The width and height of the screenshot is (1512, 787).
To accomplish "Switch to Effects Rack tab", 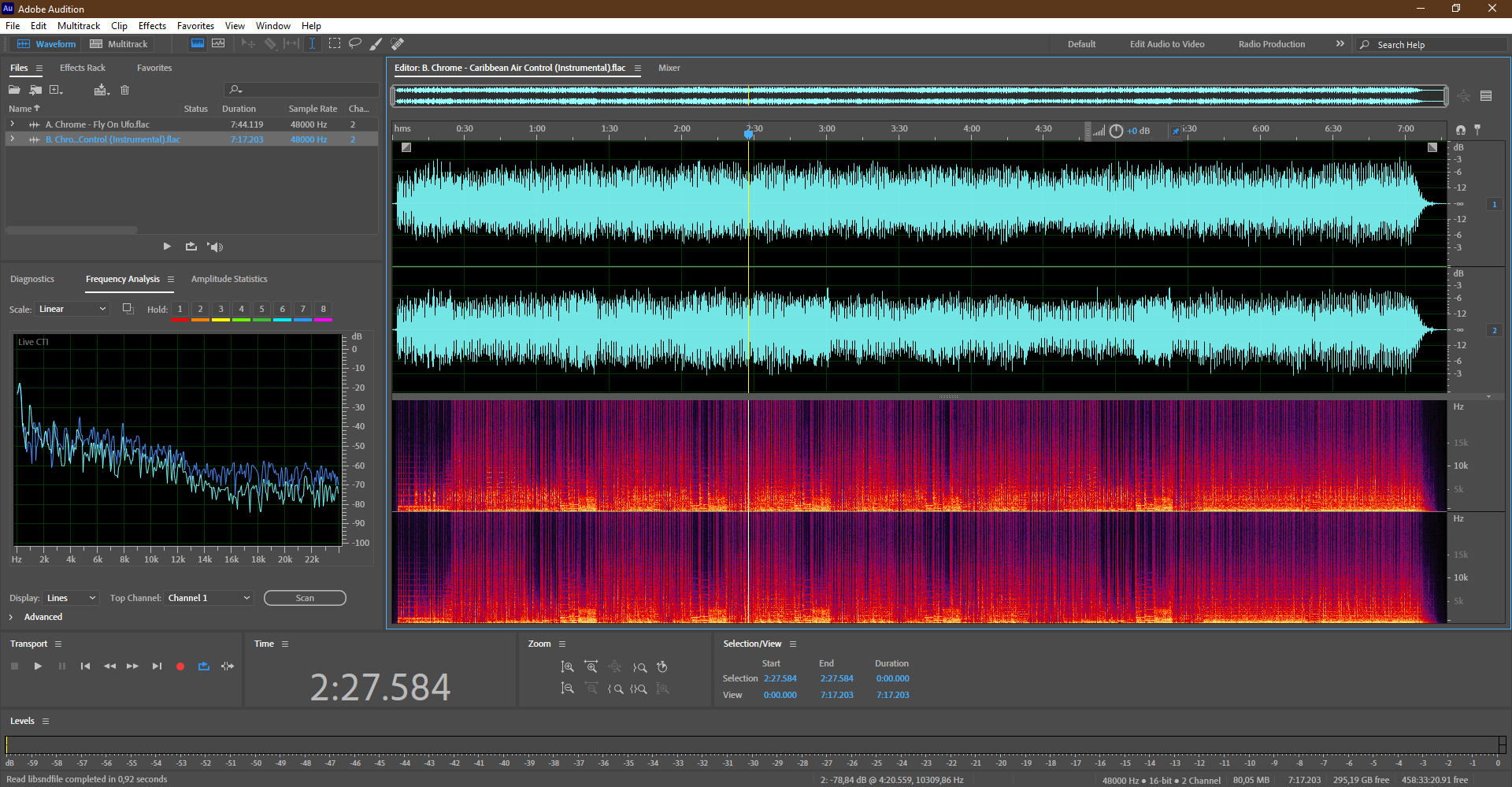I will [x=83, y=68].
